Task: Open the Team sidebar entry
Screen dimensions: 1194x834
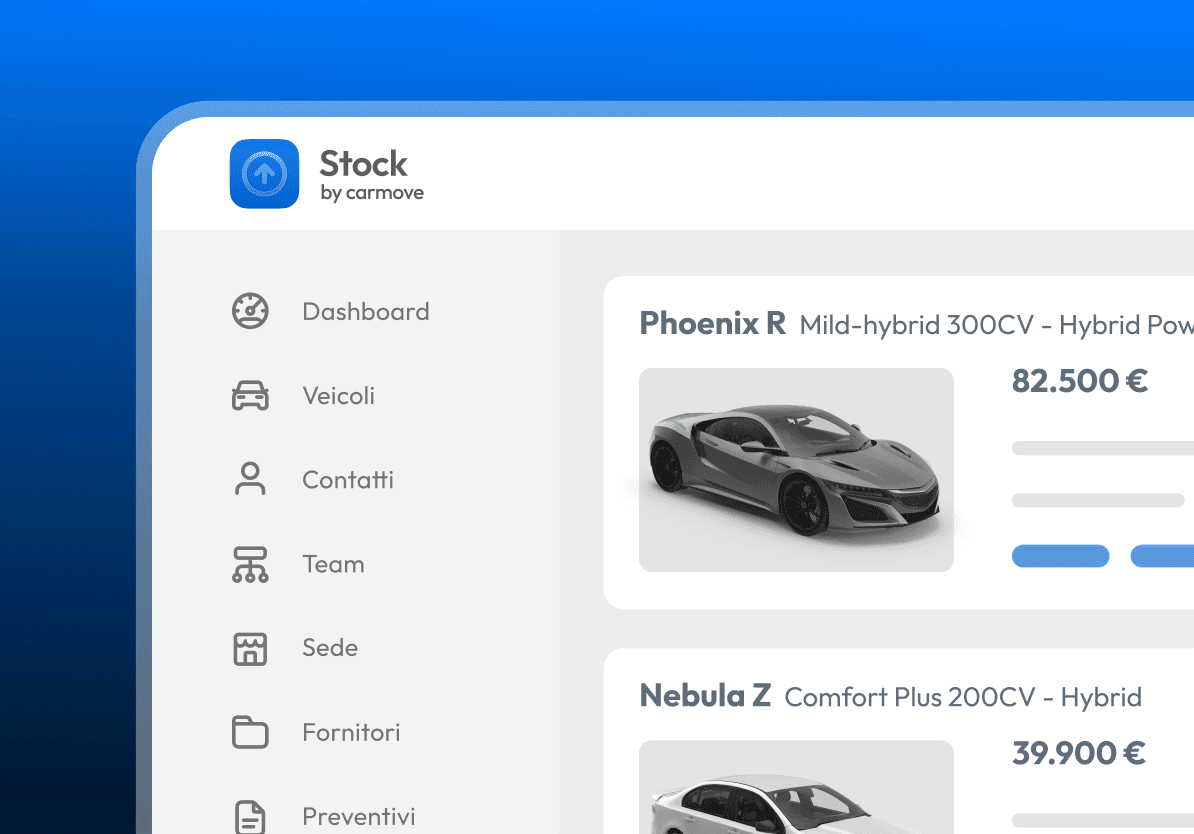Action: coord(333,564)
